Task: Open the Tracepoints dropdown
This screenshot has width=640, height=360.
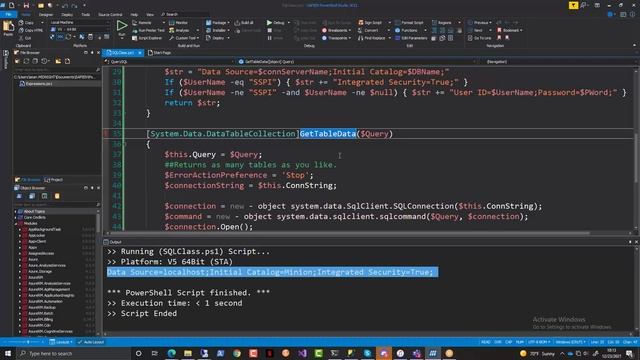Action: click(337, 38)
